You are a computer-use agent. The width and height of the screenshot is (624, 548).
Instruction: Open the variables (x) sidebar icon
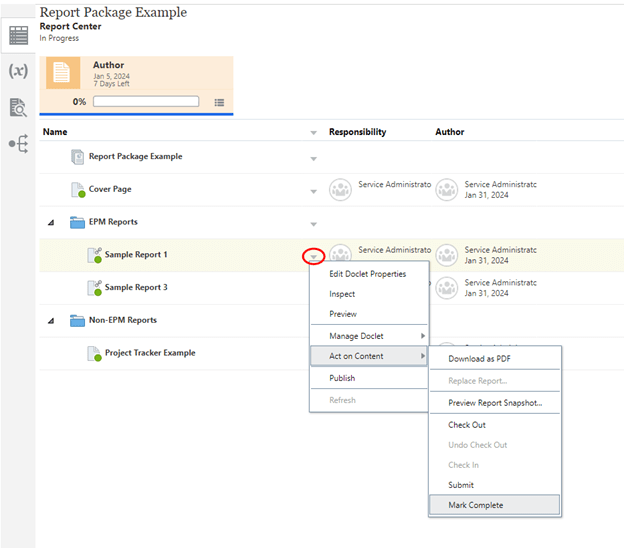coord(18,71)
